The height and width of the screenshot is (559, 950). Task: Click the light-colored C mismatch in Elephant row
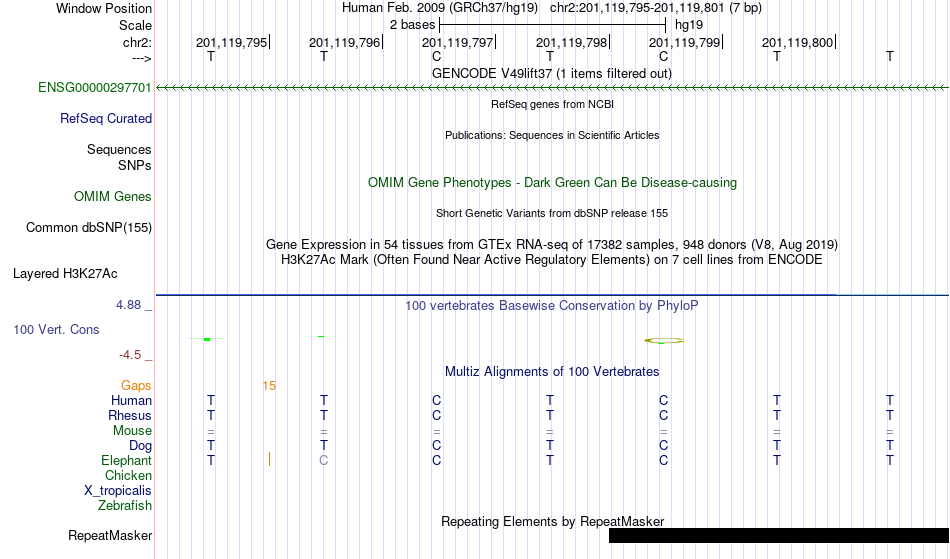point(324,461)
